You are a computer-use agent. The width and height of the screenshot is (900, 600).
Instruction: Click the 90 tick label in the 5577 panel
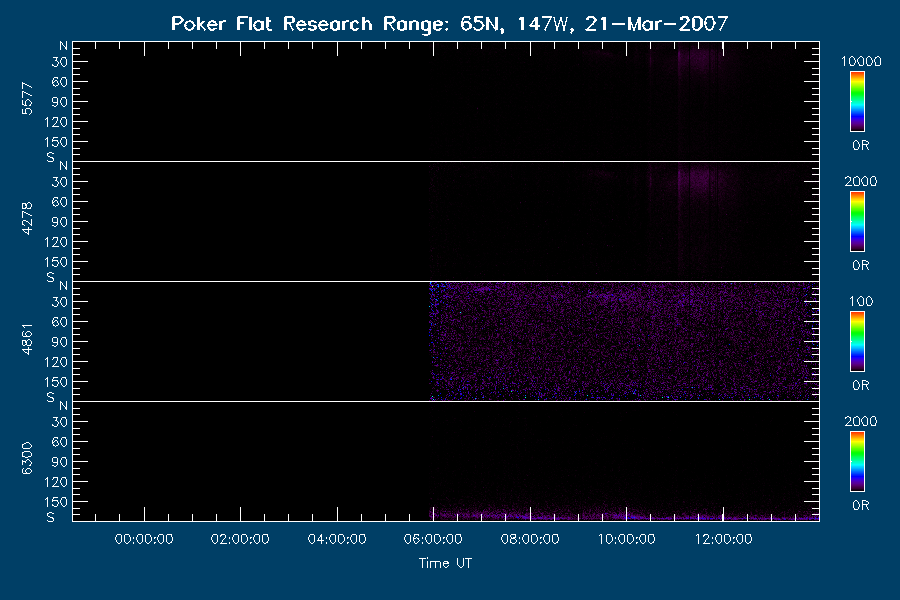point(60,102)
